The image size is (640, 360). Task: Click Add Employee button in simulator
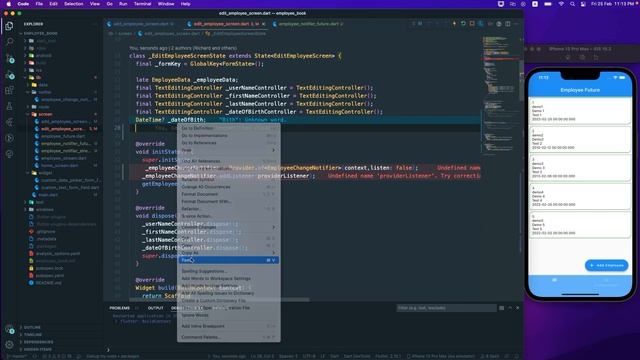607,265
